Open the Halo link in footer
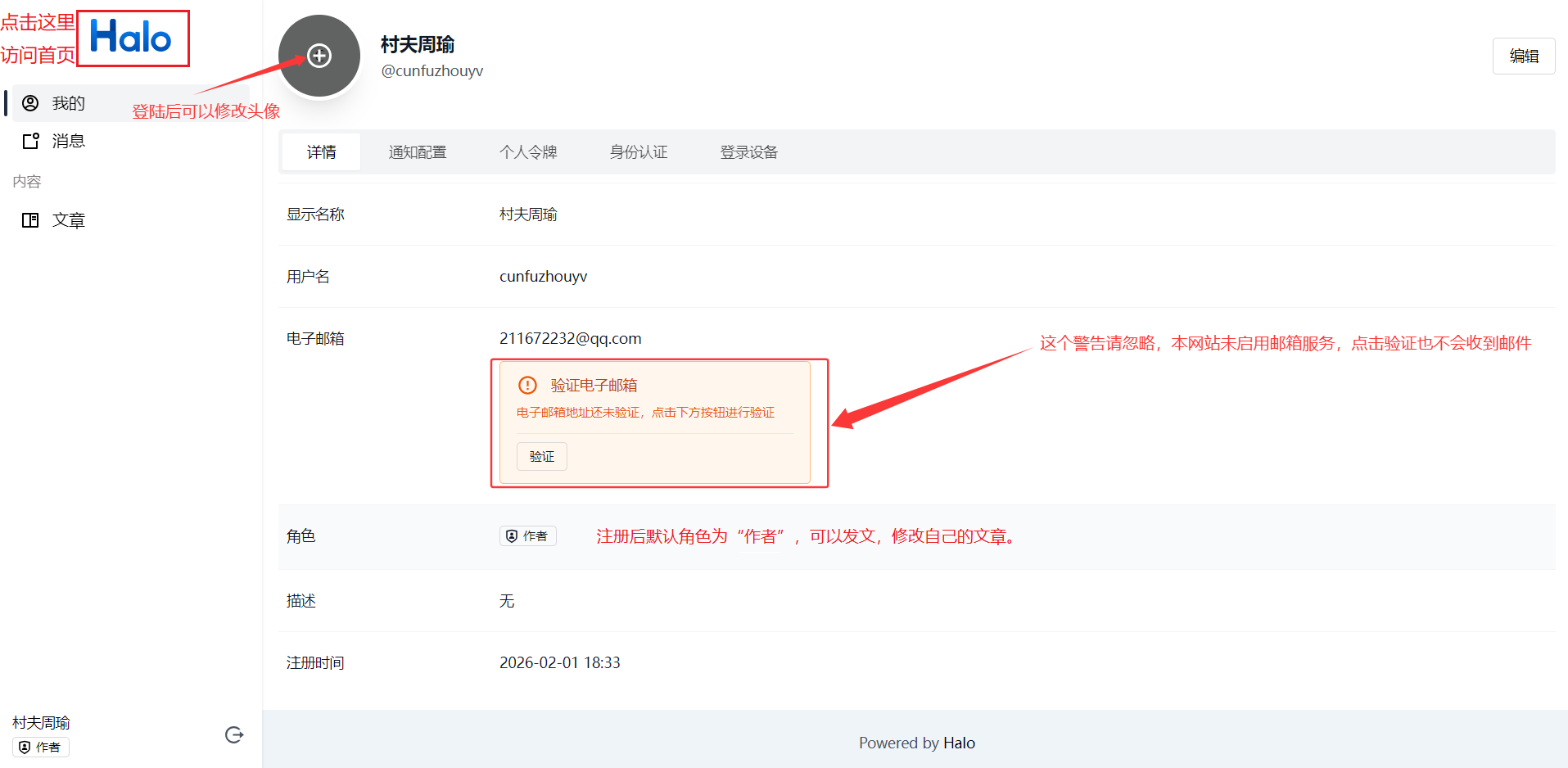1568x768 pixels. tap(959, 743)
